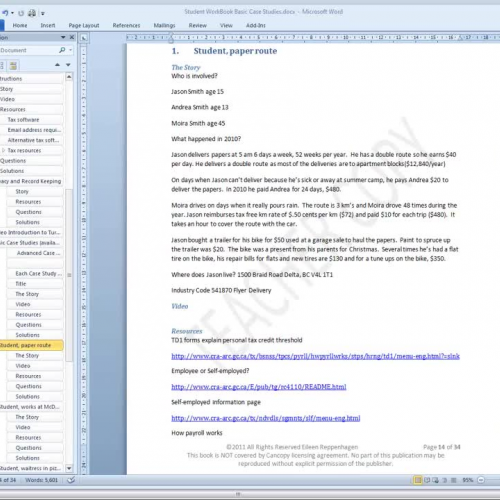Open the rc4110 README.html hyperlink
This screenshot has width=500, height=500.
tap(259, 387)
